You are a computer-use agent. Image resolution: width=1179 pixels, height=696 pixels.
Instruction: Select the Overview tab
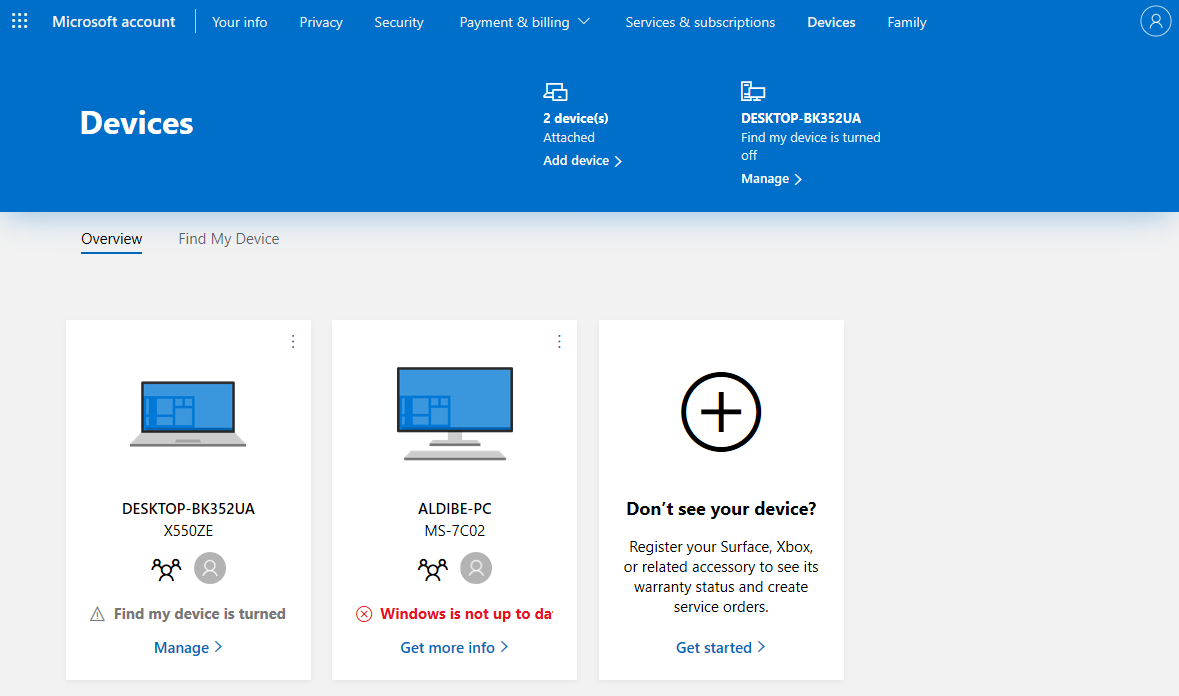tap(111, 239)
